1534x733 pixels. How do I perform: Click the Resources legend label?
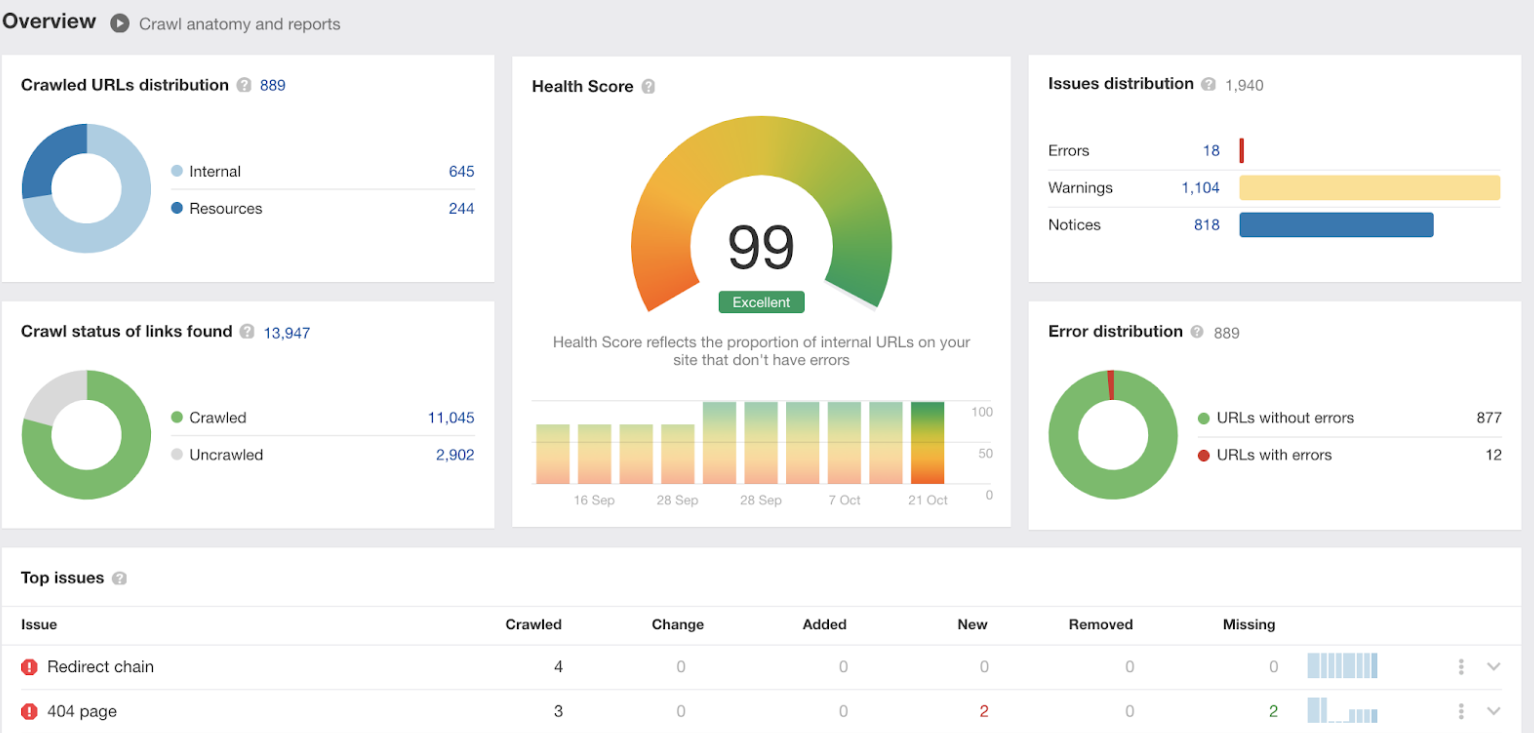click(226, 209)
